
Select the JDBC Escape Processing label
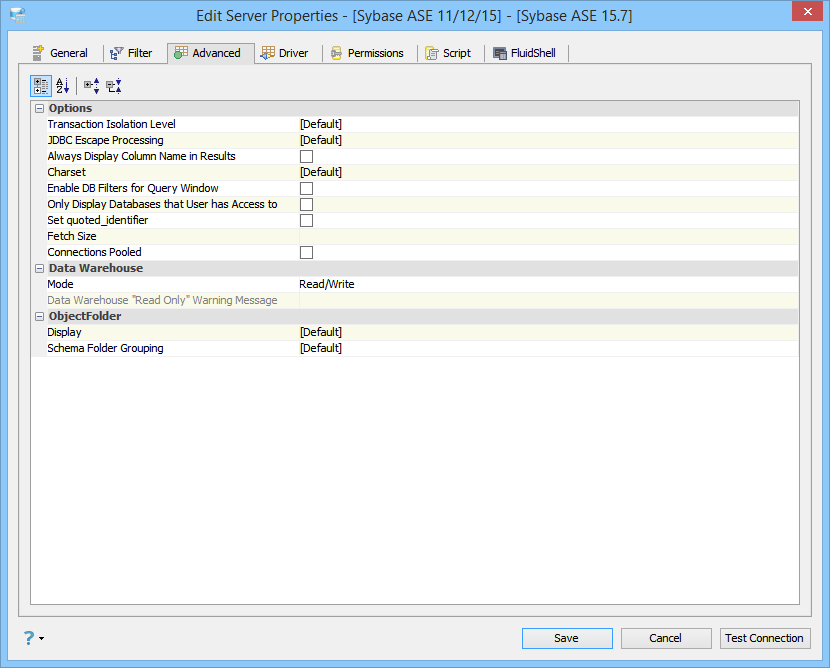coord(105,140)
